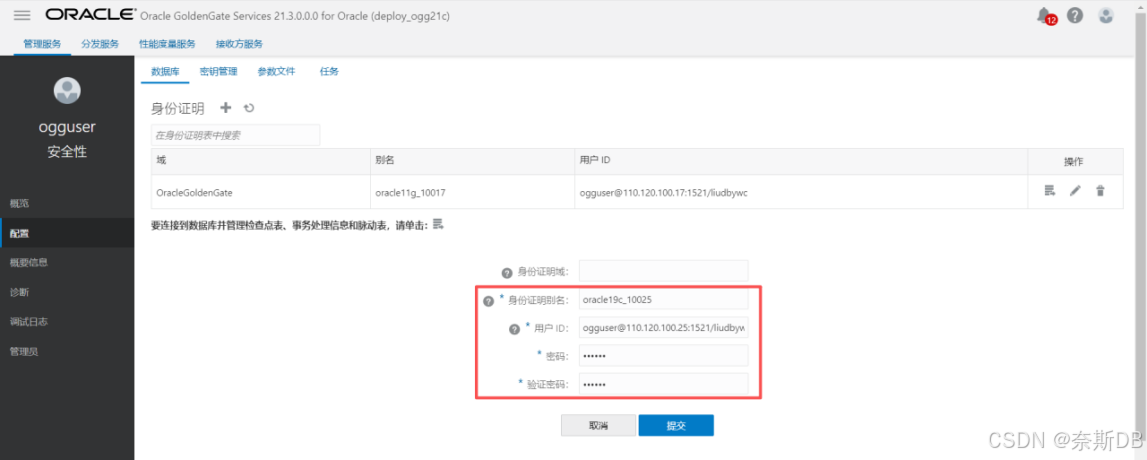Click the 操作 column header

point(1074,161)
